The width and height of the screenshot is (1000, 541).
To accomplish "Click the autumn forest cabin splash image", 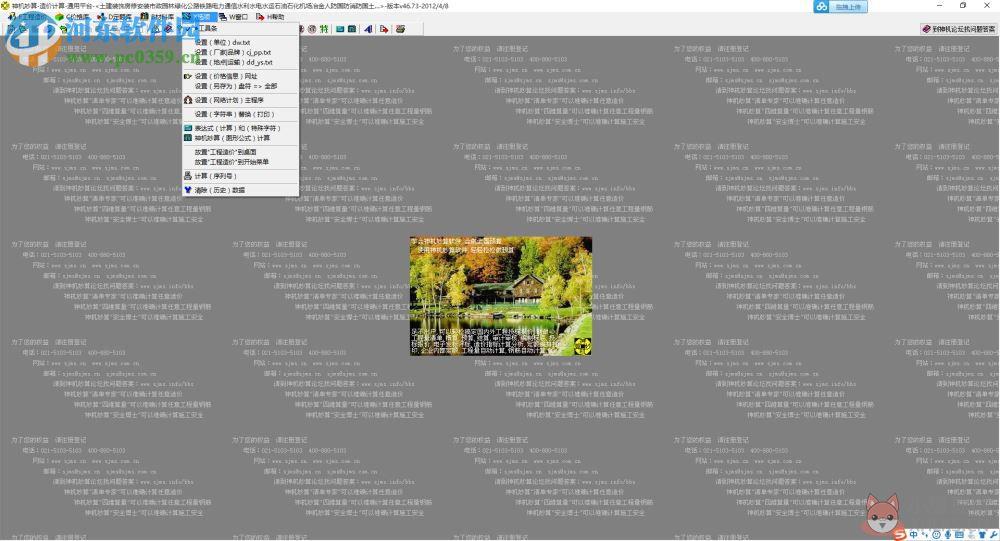I will pos(501,296).
